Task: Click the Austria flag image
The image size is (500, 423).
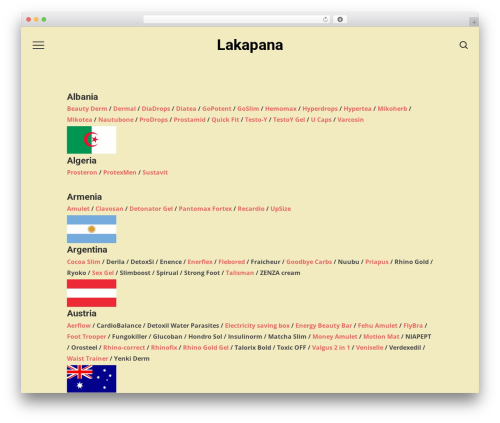Action: click(x=92, y=293)
